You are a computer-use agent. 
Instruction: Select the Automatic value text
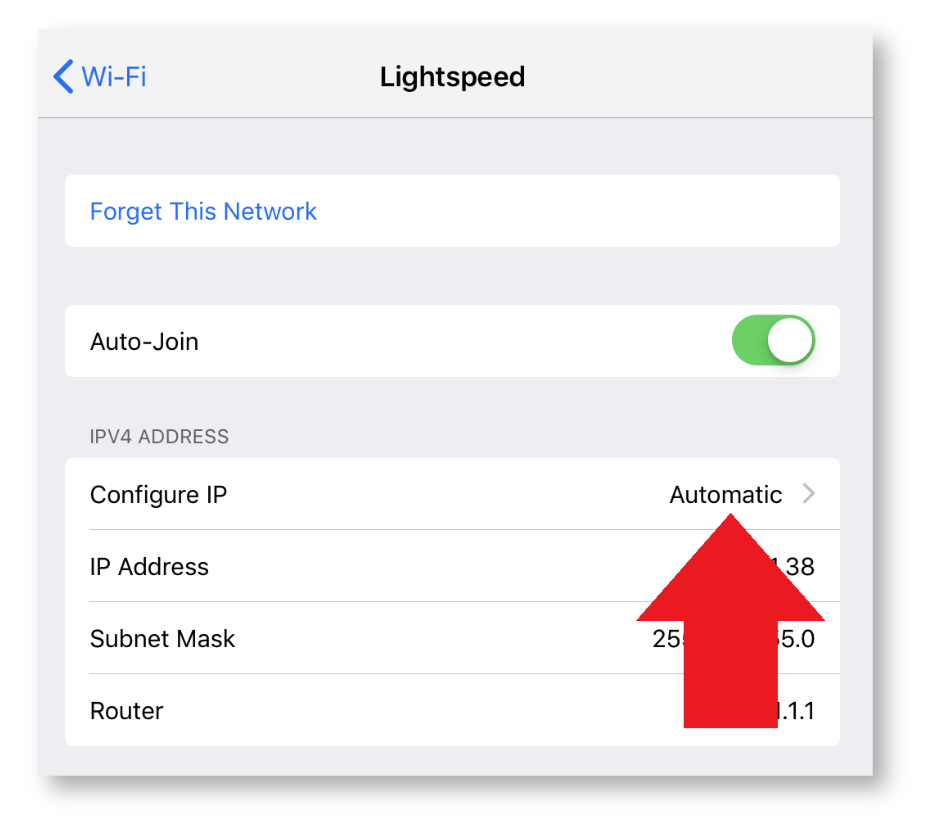[726, 495]
